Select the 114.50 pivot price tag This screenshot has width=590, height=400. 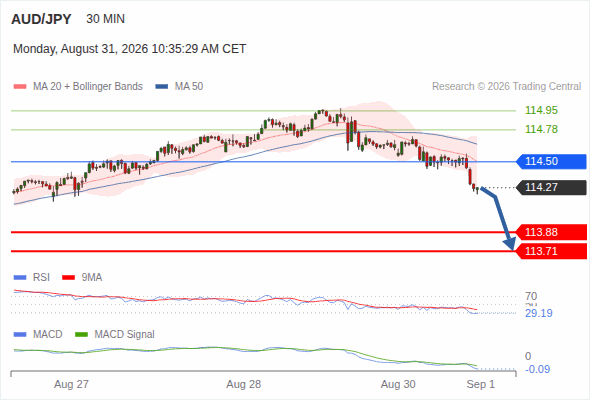(x=551, y=161)
